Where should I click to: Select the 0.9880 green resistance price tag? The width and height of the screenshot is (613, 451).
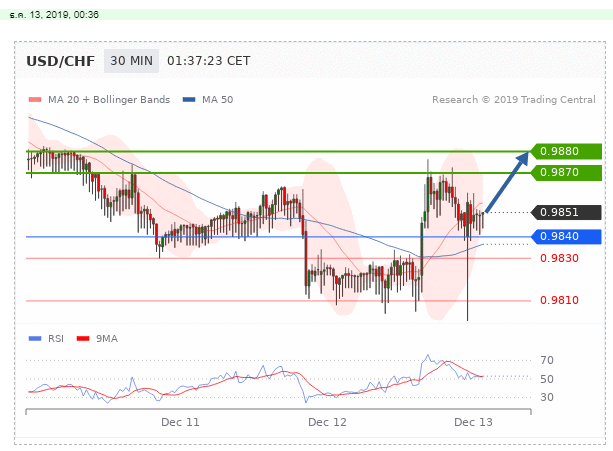[566, 151]
